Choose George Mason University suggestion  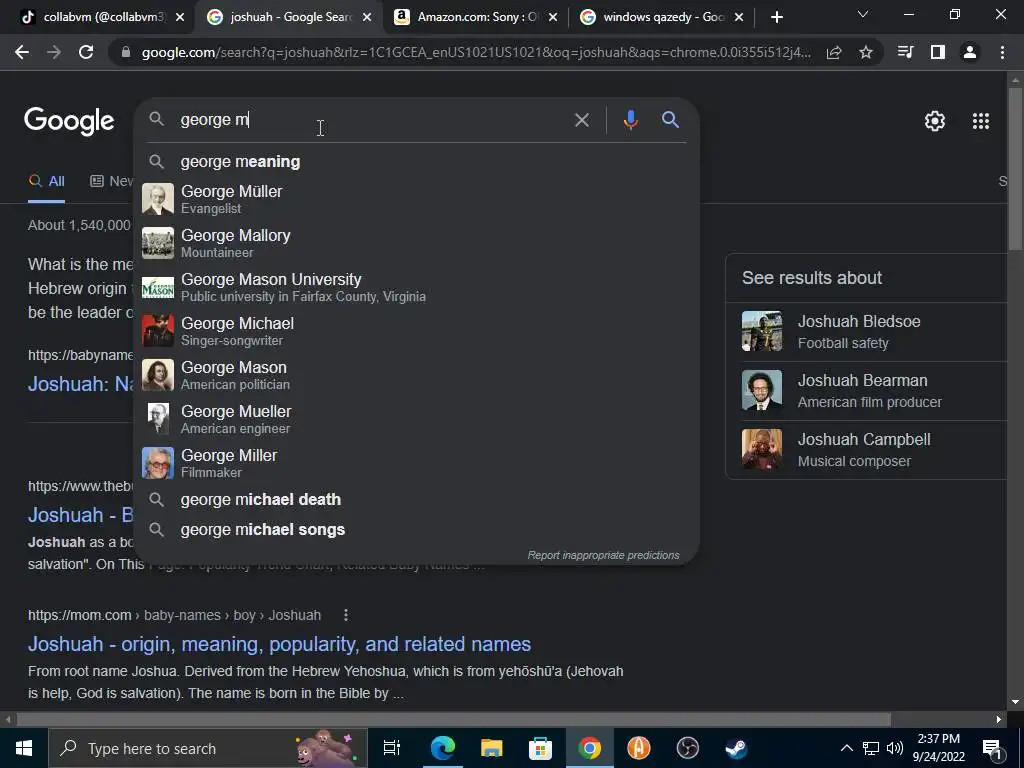(x=417, y=287)
